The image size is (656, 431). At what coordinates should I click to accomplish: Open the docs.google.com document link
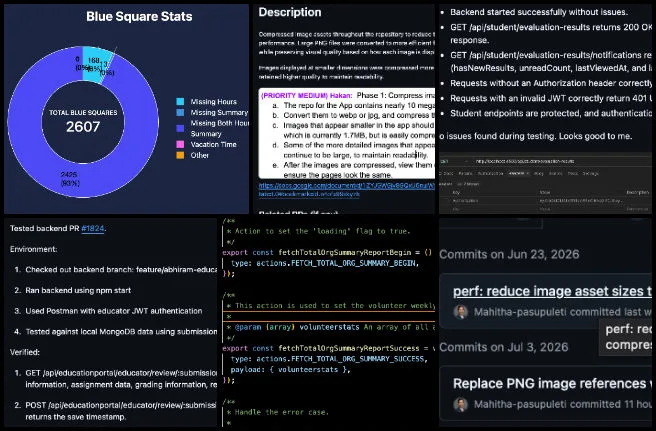point(346,185)
